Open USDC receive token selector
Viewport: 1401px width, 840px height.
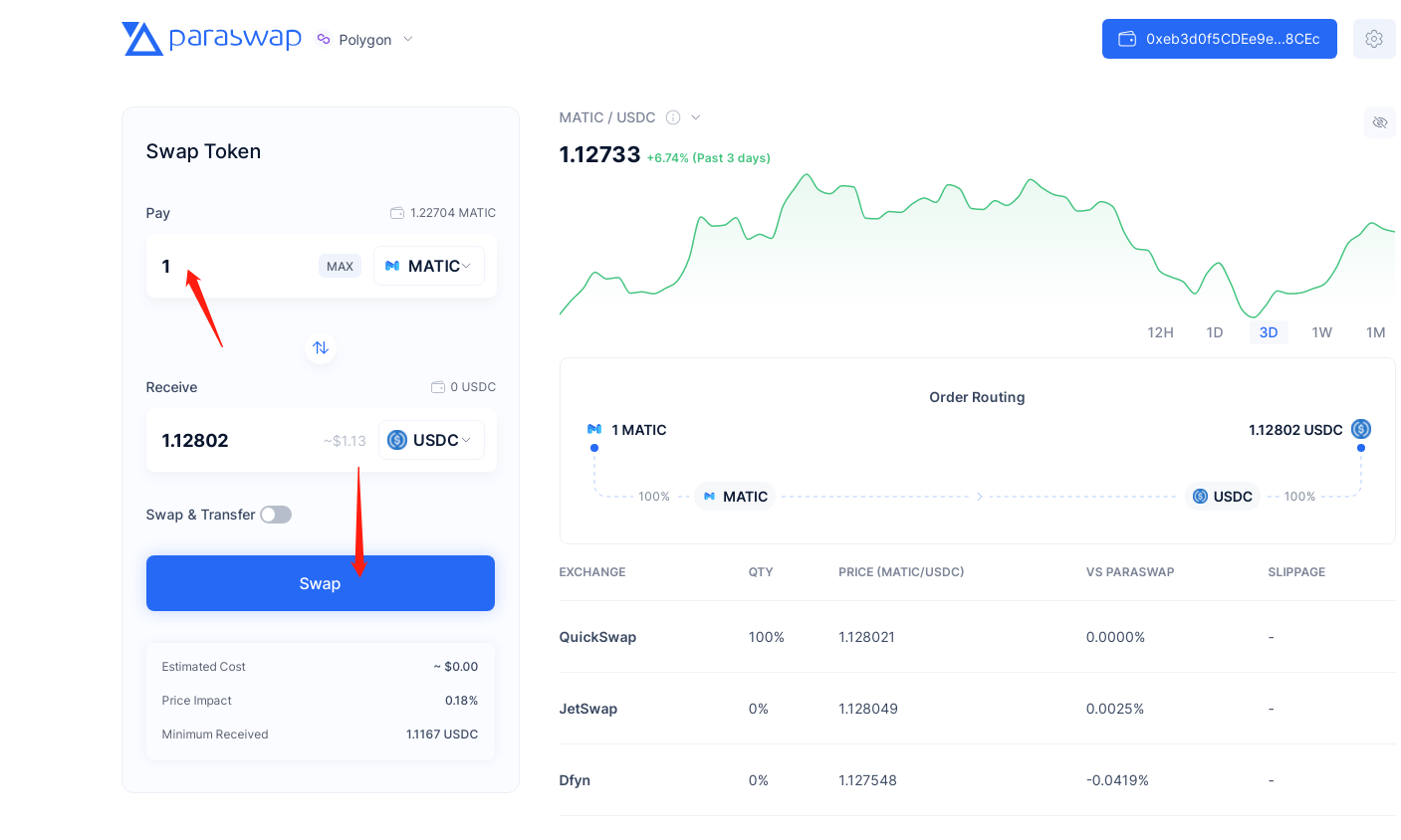[x=431, y=440]
